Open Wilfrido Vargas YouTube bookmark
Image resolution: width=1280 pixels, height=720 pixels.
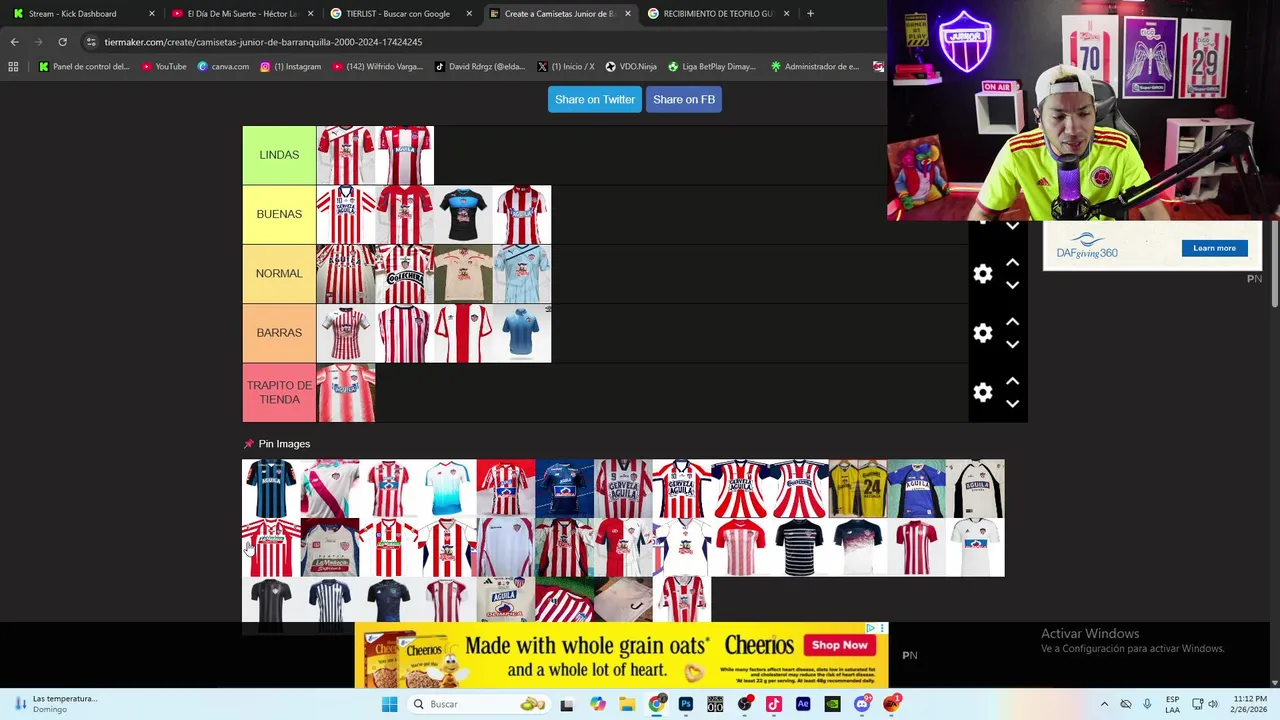[x=377, y=67]
